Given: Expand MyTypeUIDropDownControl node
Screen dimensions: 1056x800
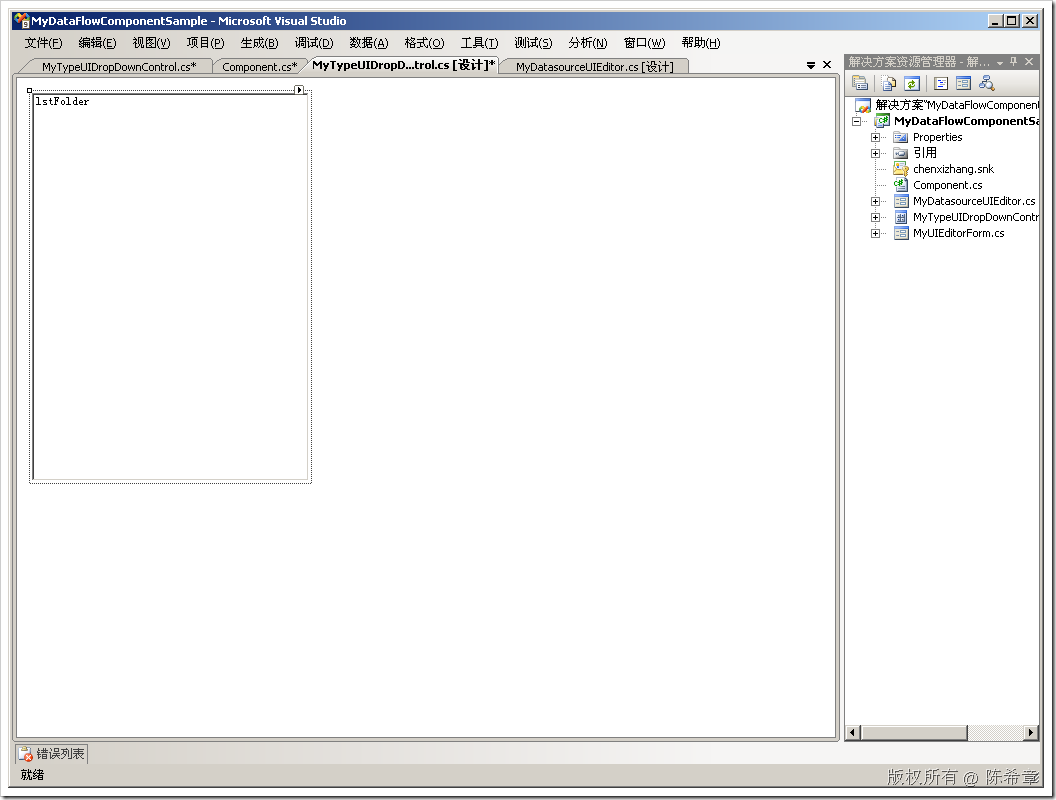Looking at the screenshot, I should pos(876,218).
